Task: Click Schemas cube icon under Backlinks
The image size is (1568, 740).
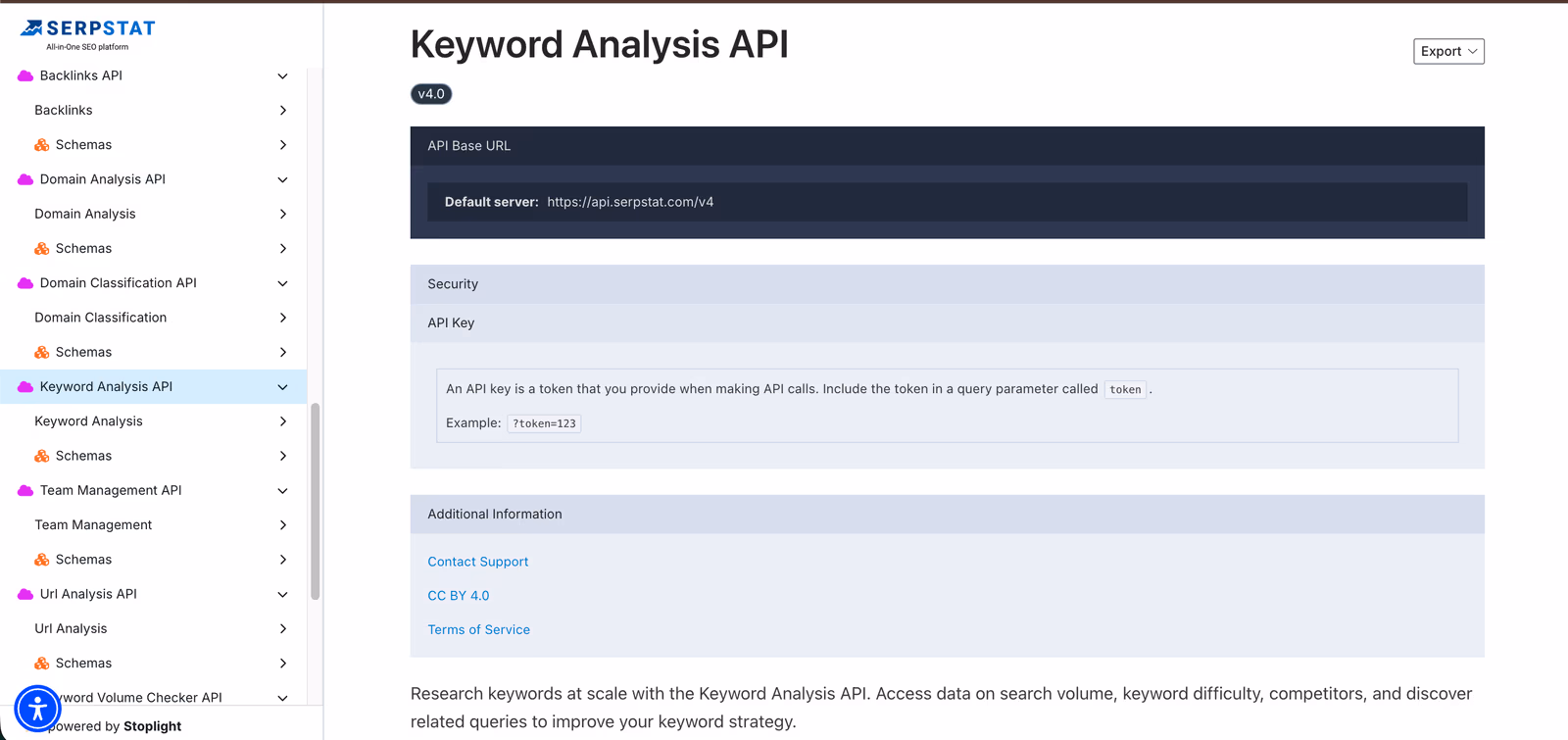Action: click(x=42, y=145)
